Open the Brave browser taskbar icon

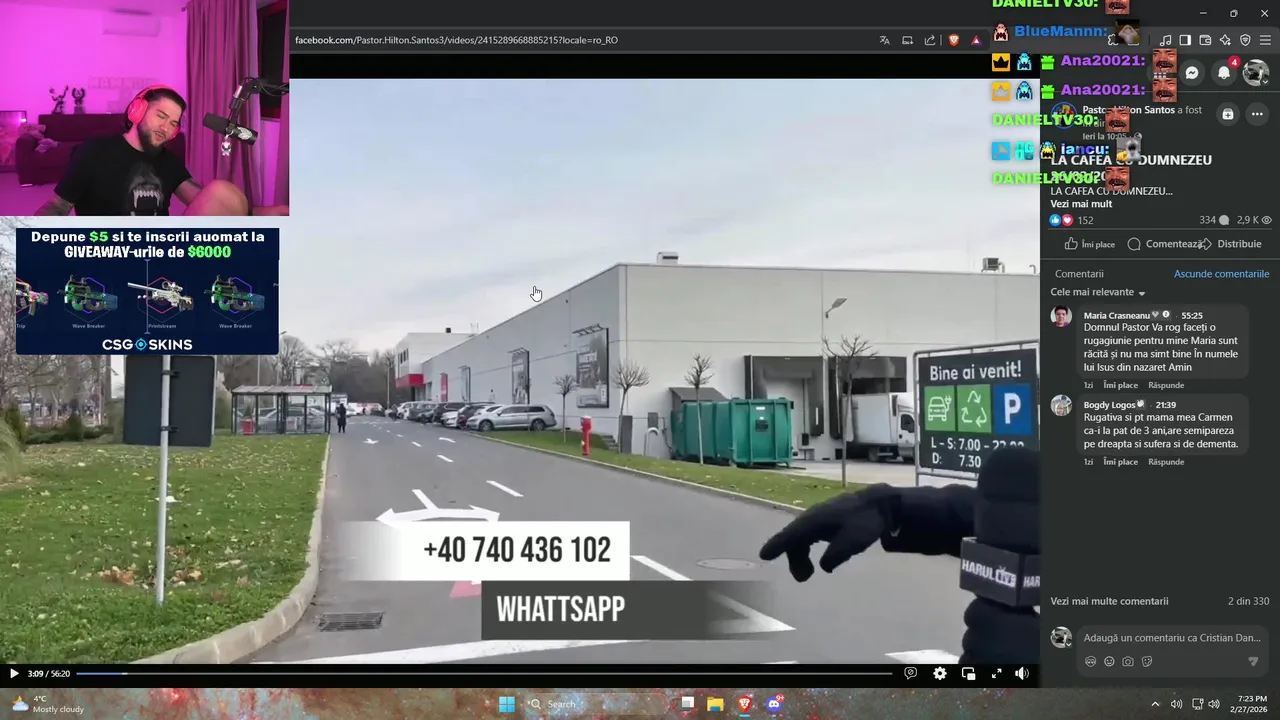pyautogui.click(x=744, y=704)
